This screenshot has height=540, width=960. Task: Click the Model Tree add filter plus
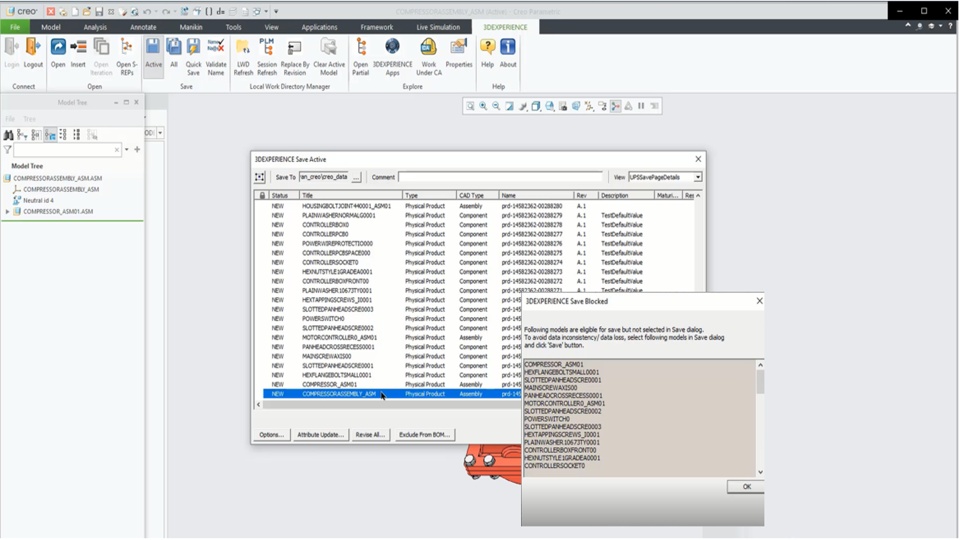point(137,149)
